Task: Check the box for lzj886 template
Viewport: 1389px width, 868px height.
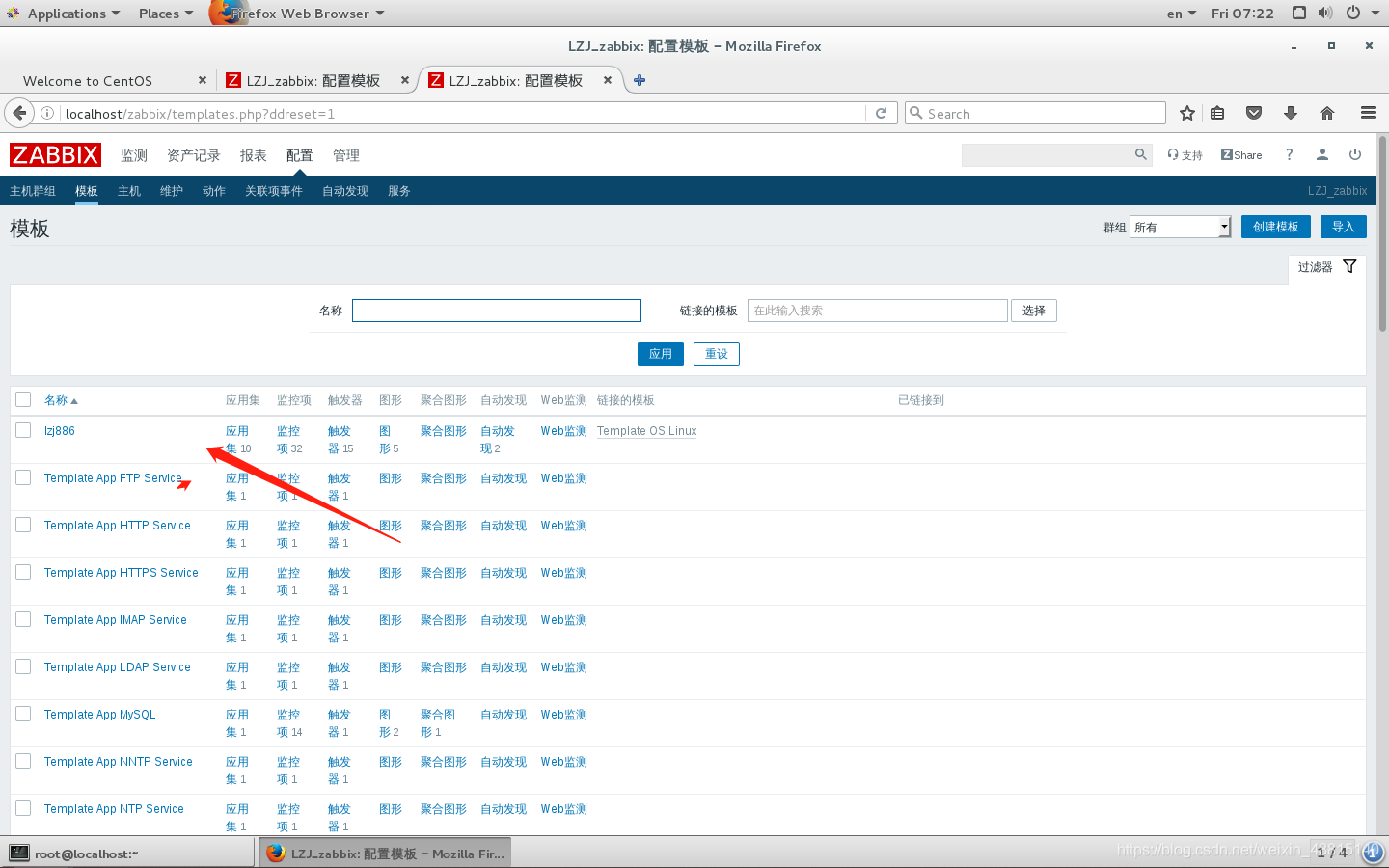Action: click(x=23, y=430)
